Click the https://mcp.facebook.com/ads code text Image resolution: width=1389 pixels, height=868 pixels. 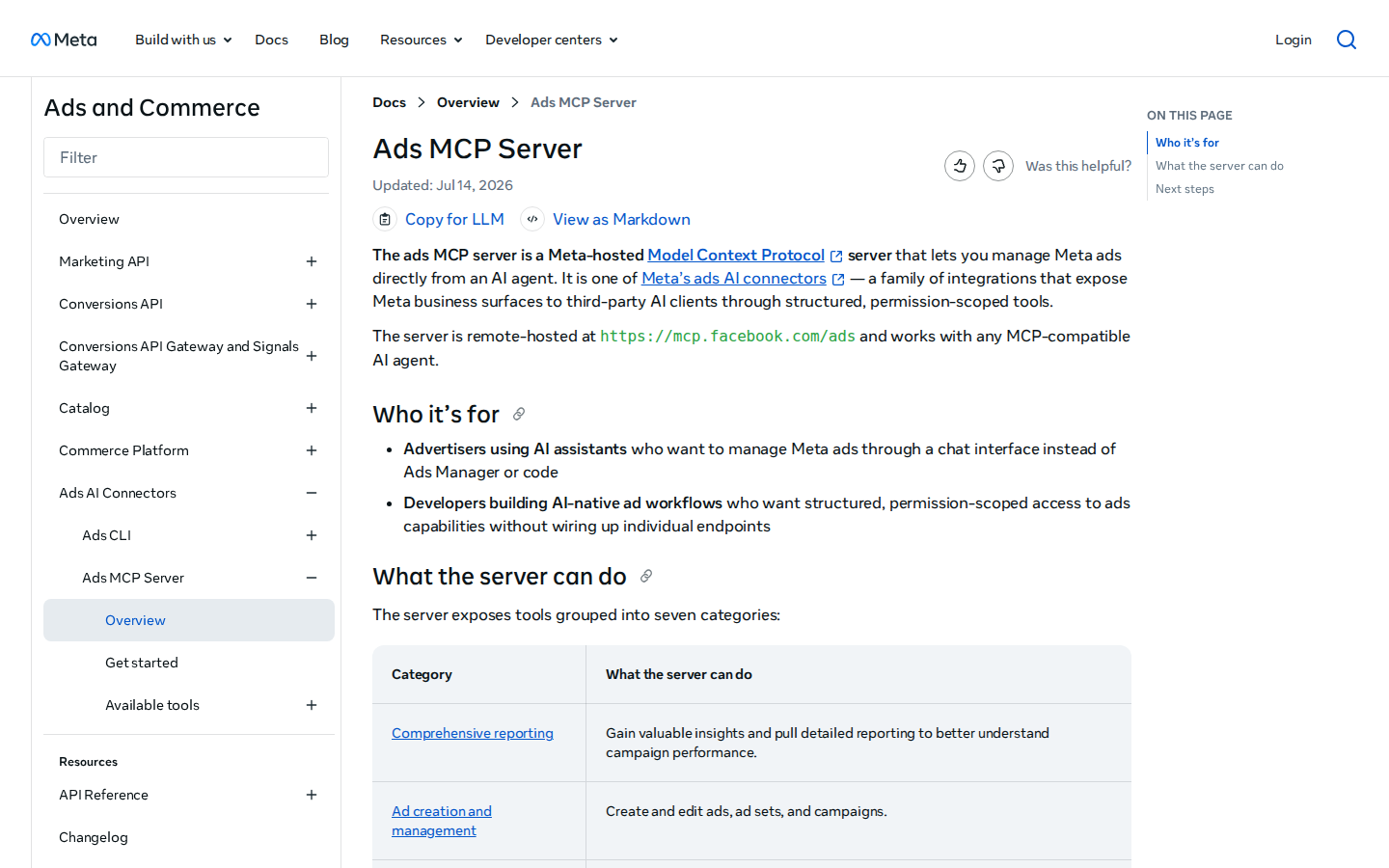pos(727,336)
